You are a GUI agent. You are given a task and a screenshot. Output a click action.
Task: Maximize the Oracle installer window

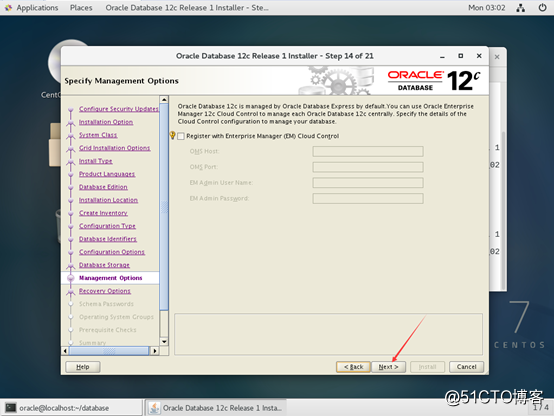tap(461, 56)
